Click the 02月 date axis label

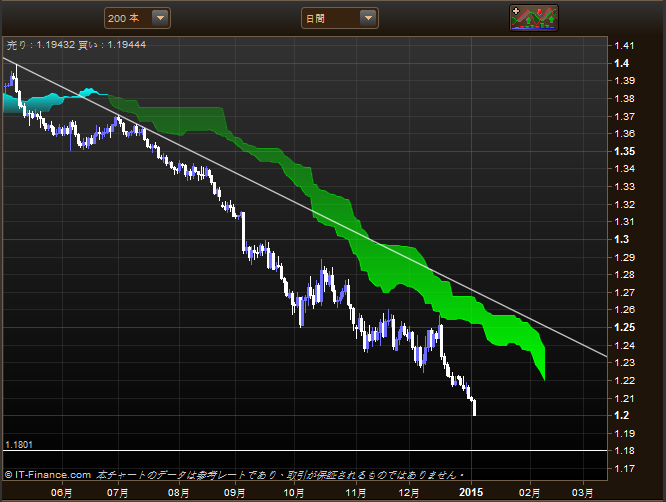point(530,493)
